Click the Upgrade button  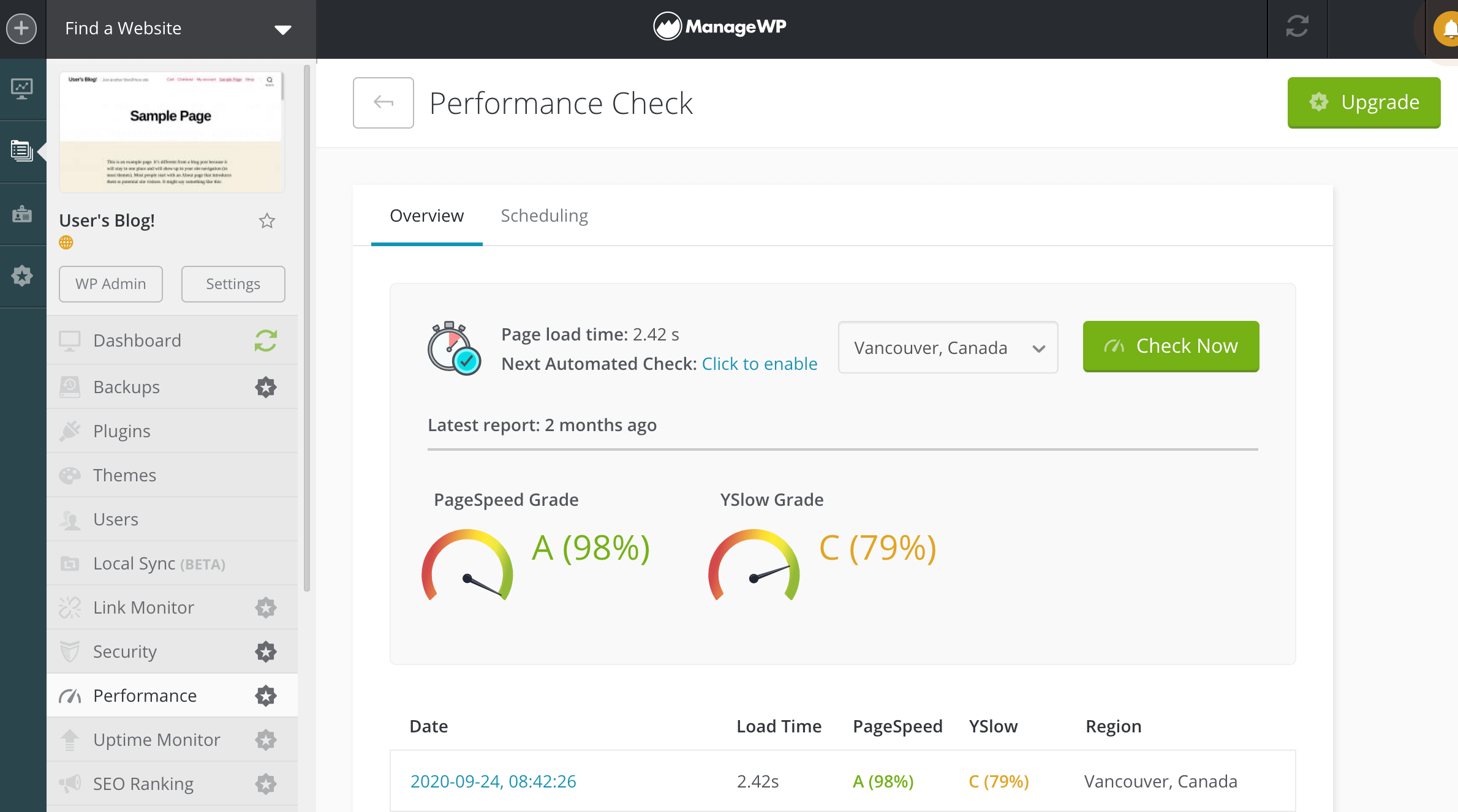1364,101
